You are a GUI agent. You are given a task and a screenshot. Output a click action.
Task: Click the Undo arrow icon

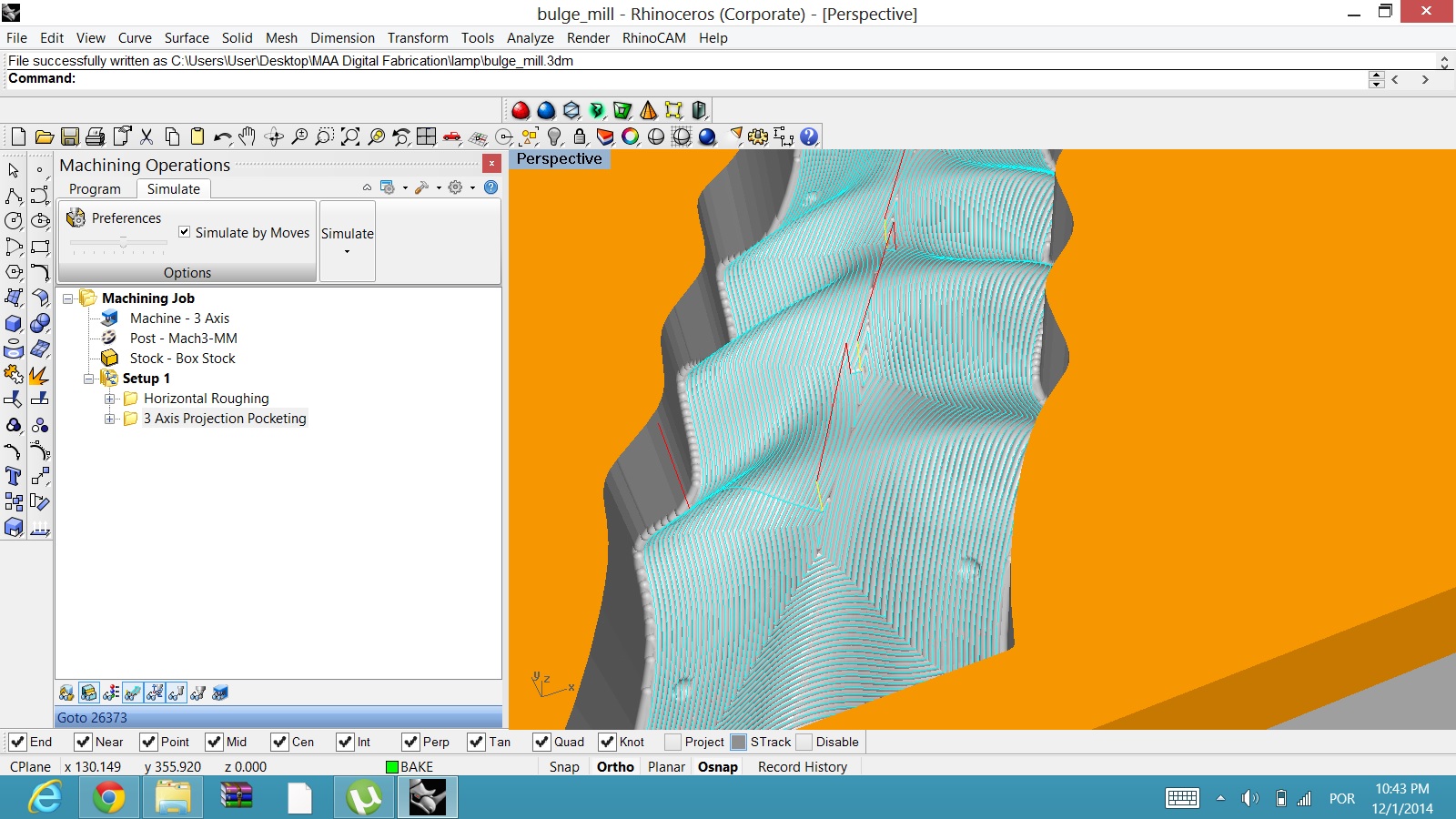point(222,136)
